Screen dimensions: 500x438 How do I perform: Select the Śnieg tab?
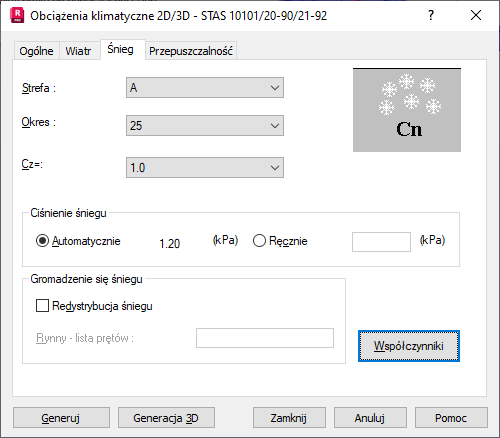(x=120, y=49)
